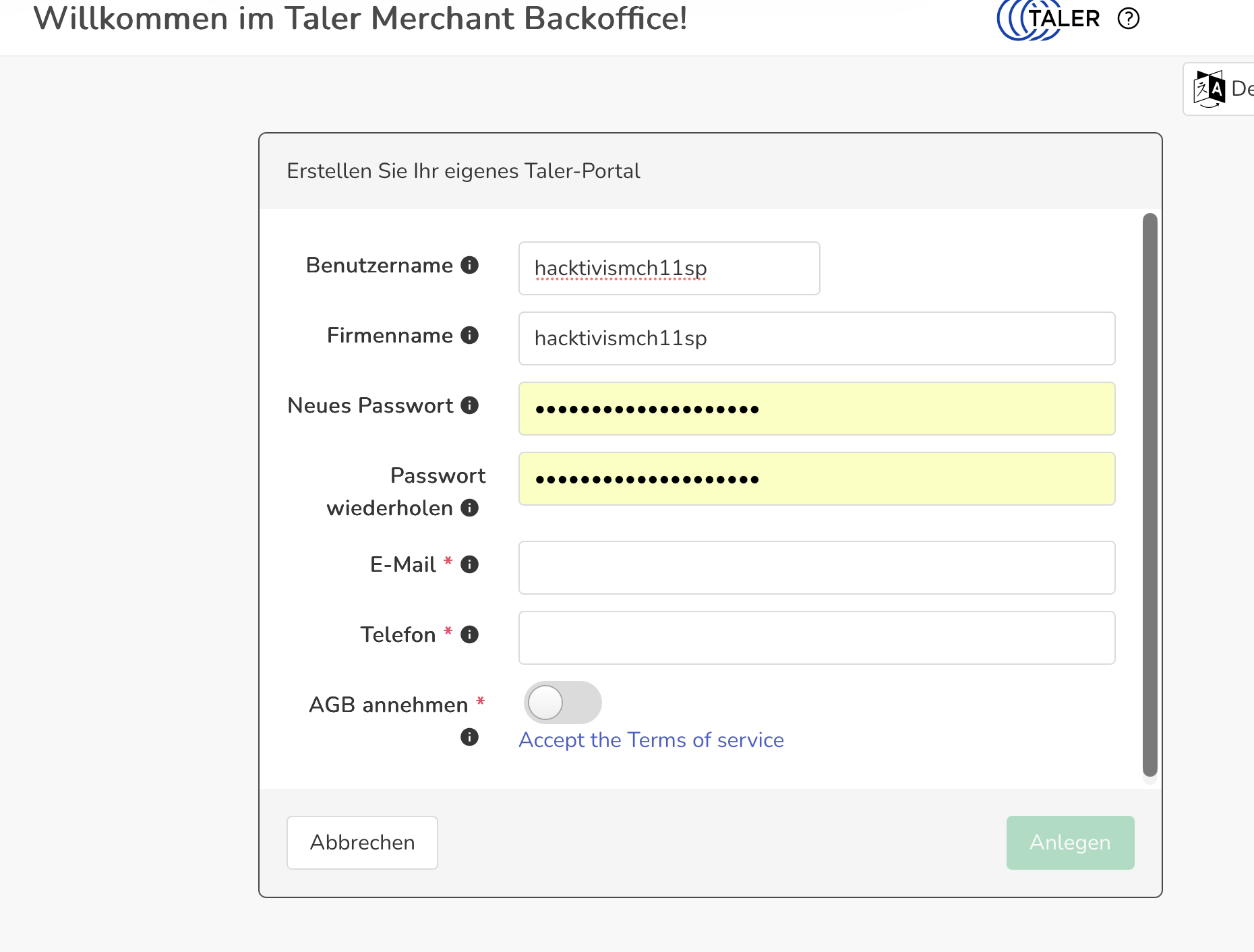Focus the Benutzername input field

pyautogui.click(x=668, y=268)
